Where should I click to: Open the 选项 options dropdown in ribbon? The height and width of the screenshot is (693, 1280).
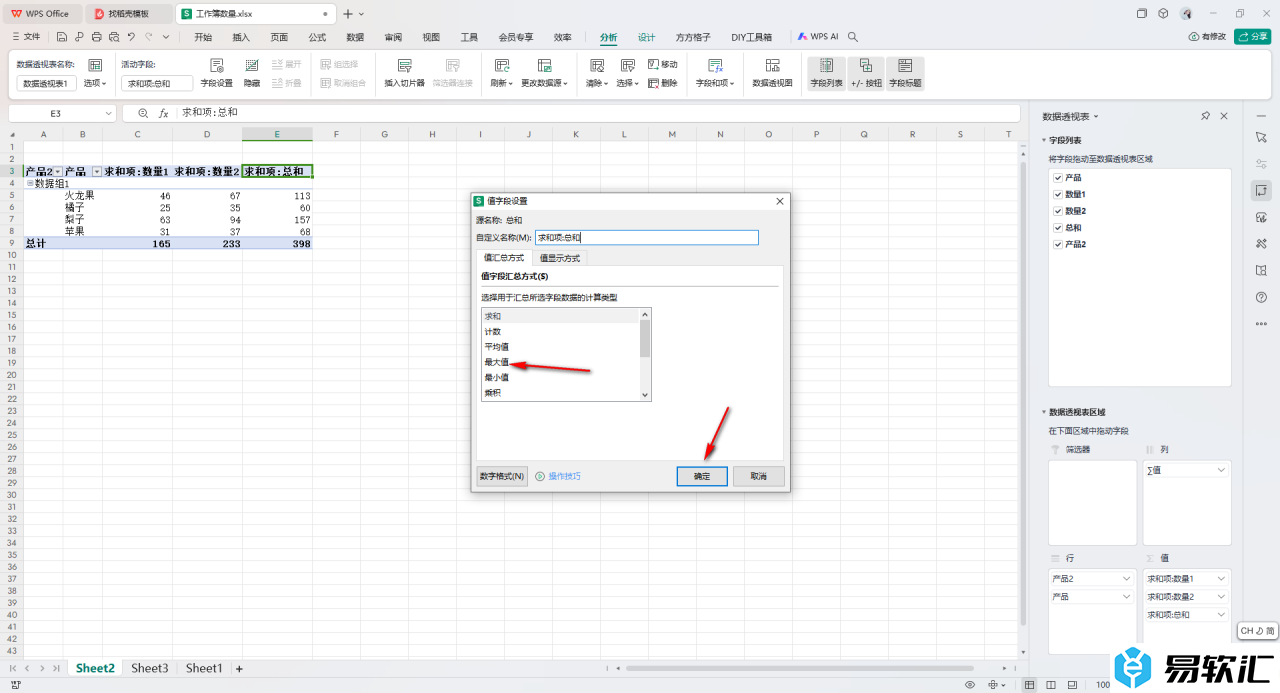pyautogui.click(x=94, y=84)
